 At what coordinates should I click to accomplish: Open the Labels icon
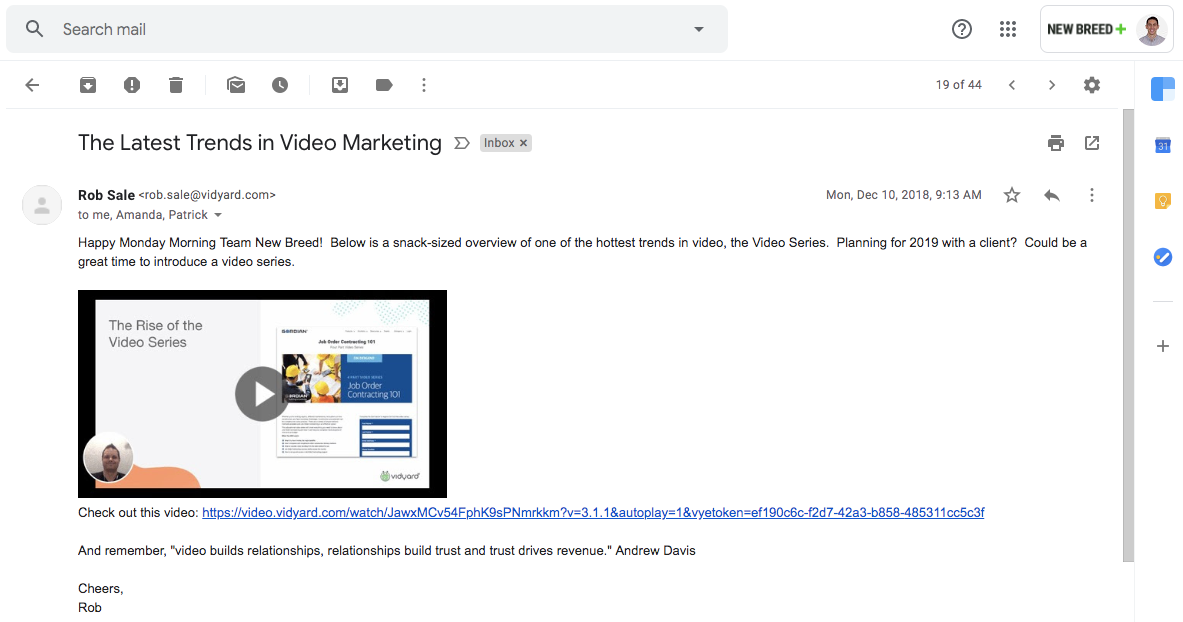pyautogui.click(x=384, y=85)
